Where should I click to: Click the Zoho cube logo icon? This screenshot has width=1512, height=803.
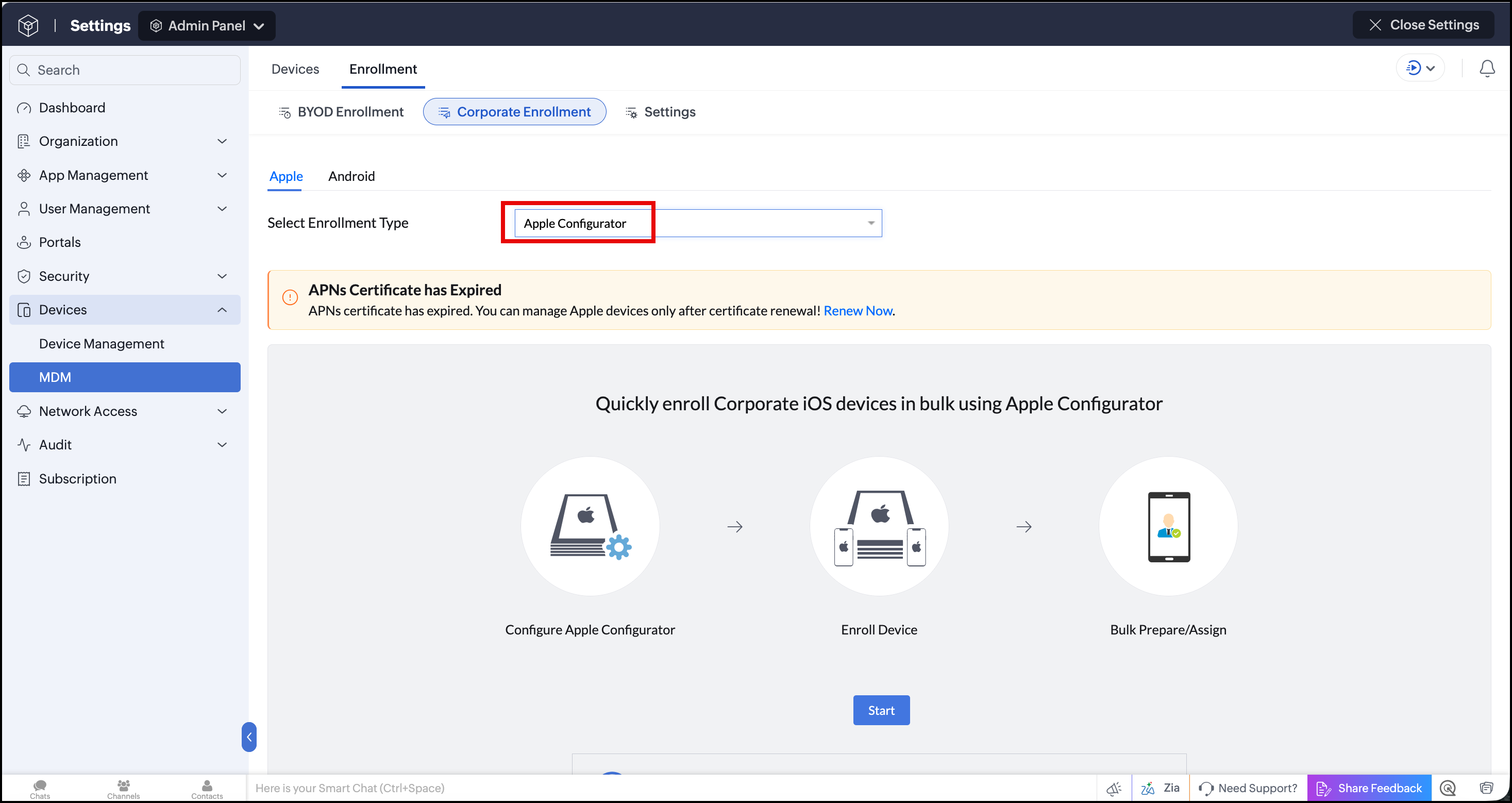28,25
